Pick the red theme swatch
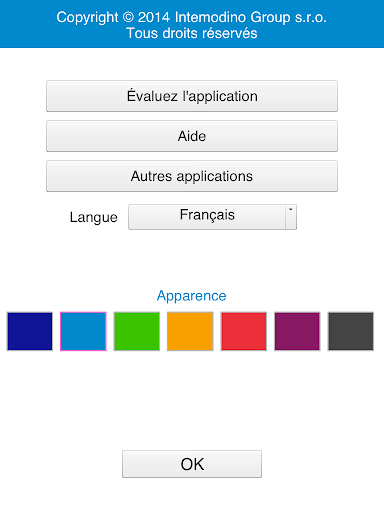The height and width of the screenshot is (512, 384). 244,331
